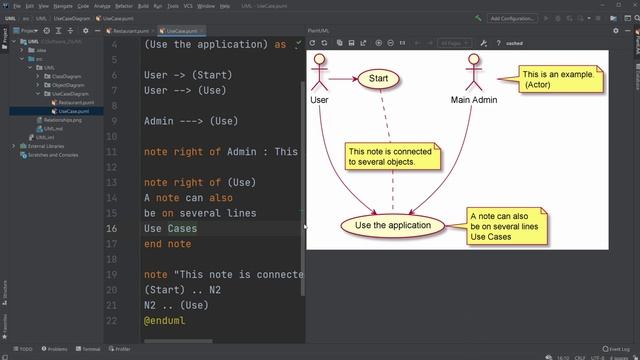Click Add Configuration button

(x=512, y=18)
